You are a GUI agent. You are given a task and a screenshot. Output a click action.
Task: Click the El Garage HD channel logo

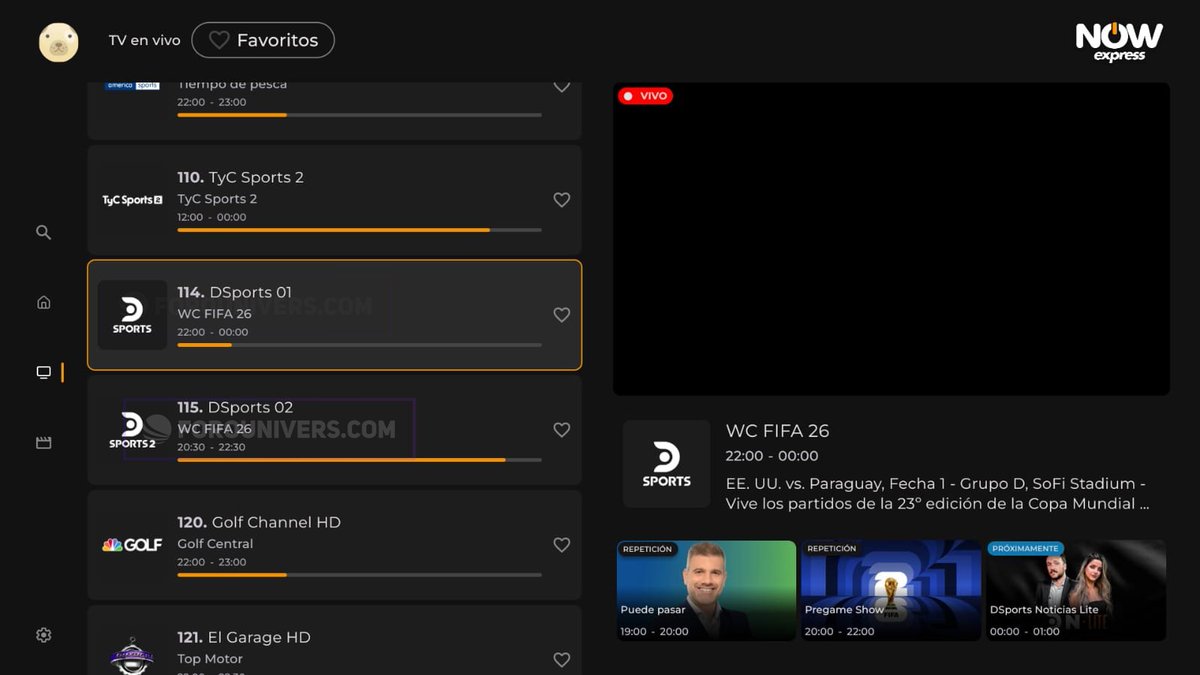pos(132,655)
